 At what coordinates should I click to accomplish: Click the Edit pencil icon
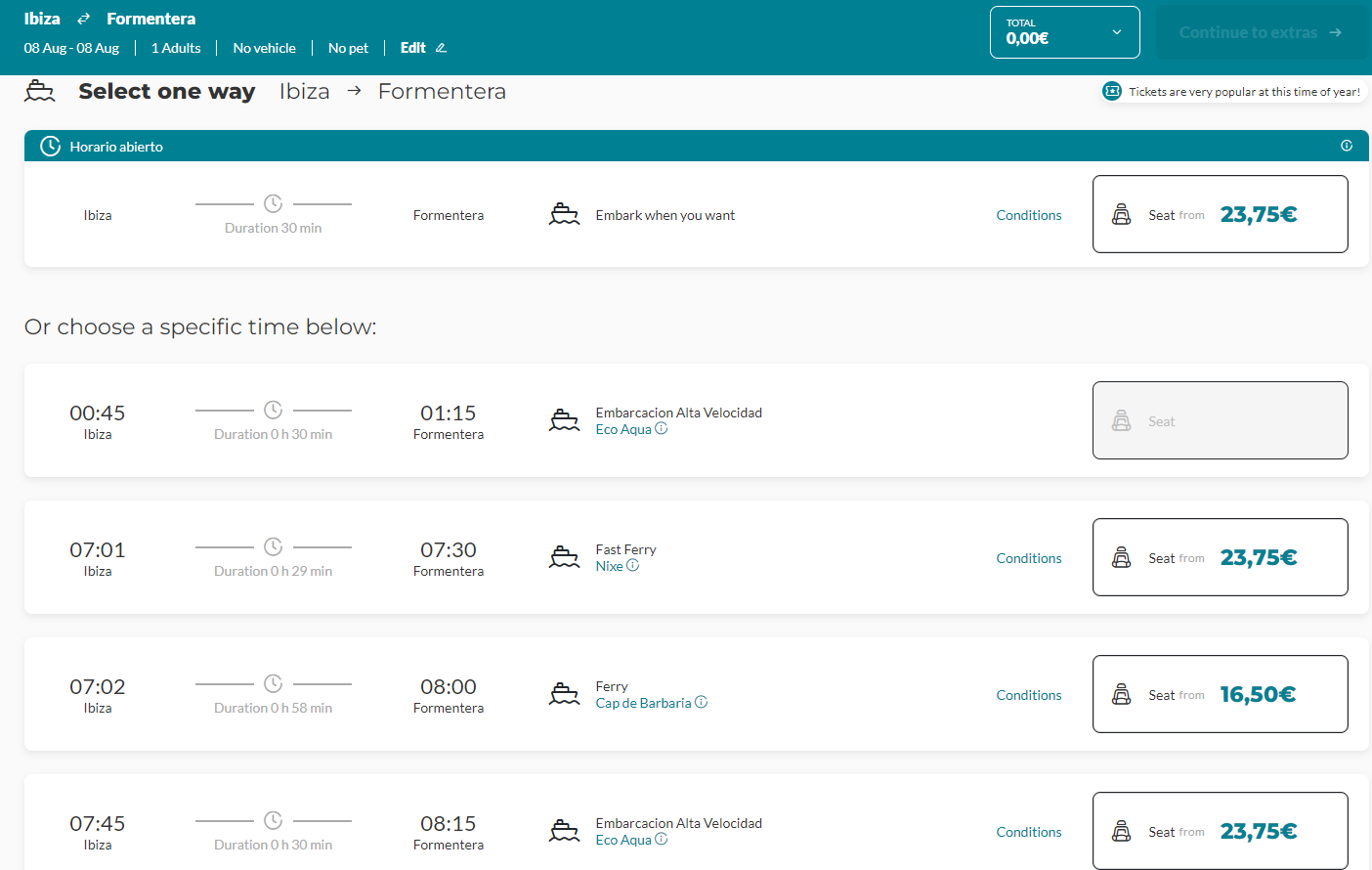pyautogui.click(x=441, y=48)
